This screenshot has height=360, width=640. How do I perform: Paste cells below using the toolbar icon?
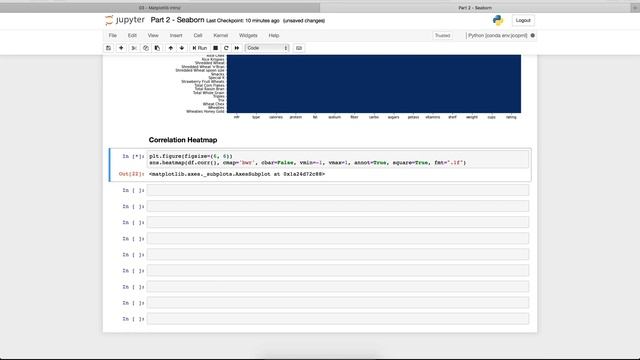coord(157,48)
